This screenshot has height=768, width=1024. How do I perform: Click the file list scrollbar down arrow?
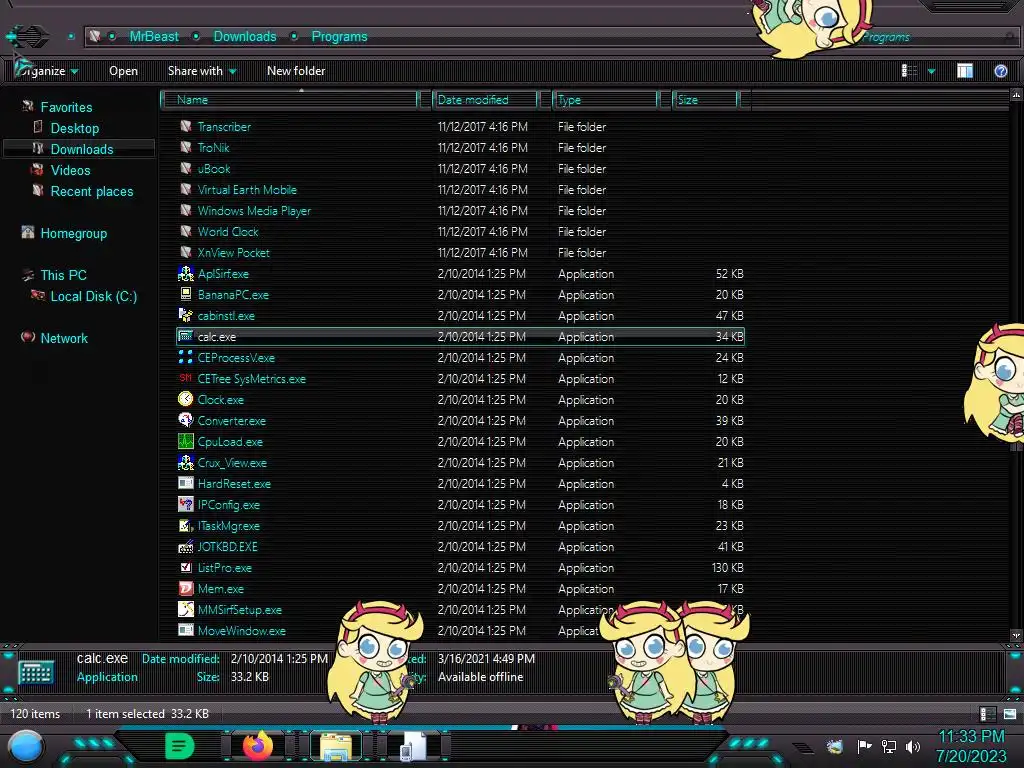pyautogui.click(x=1016, y=635)
